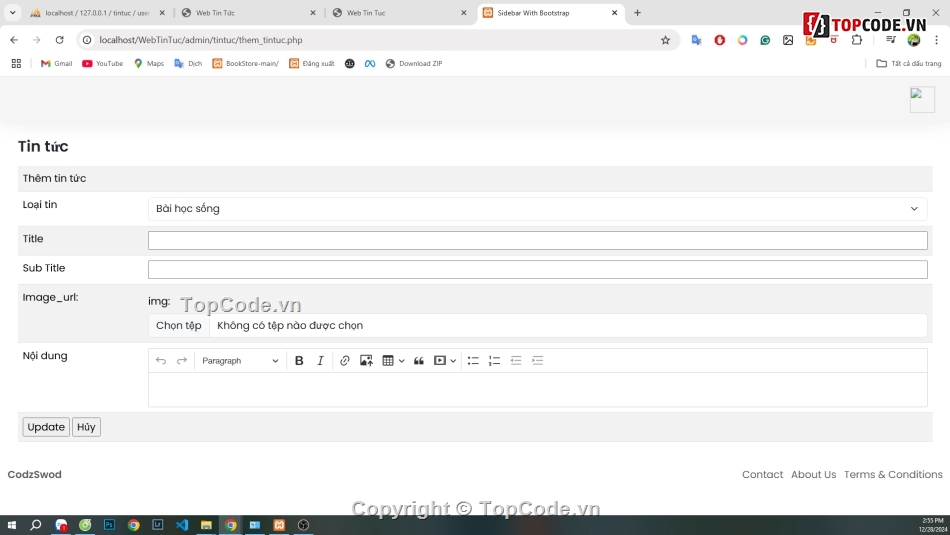Go back to the previous page
The image size is (950, 535).
click(14, 40)
